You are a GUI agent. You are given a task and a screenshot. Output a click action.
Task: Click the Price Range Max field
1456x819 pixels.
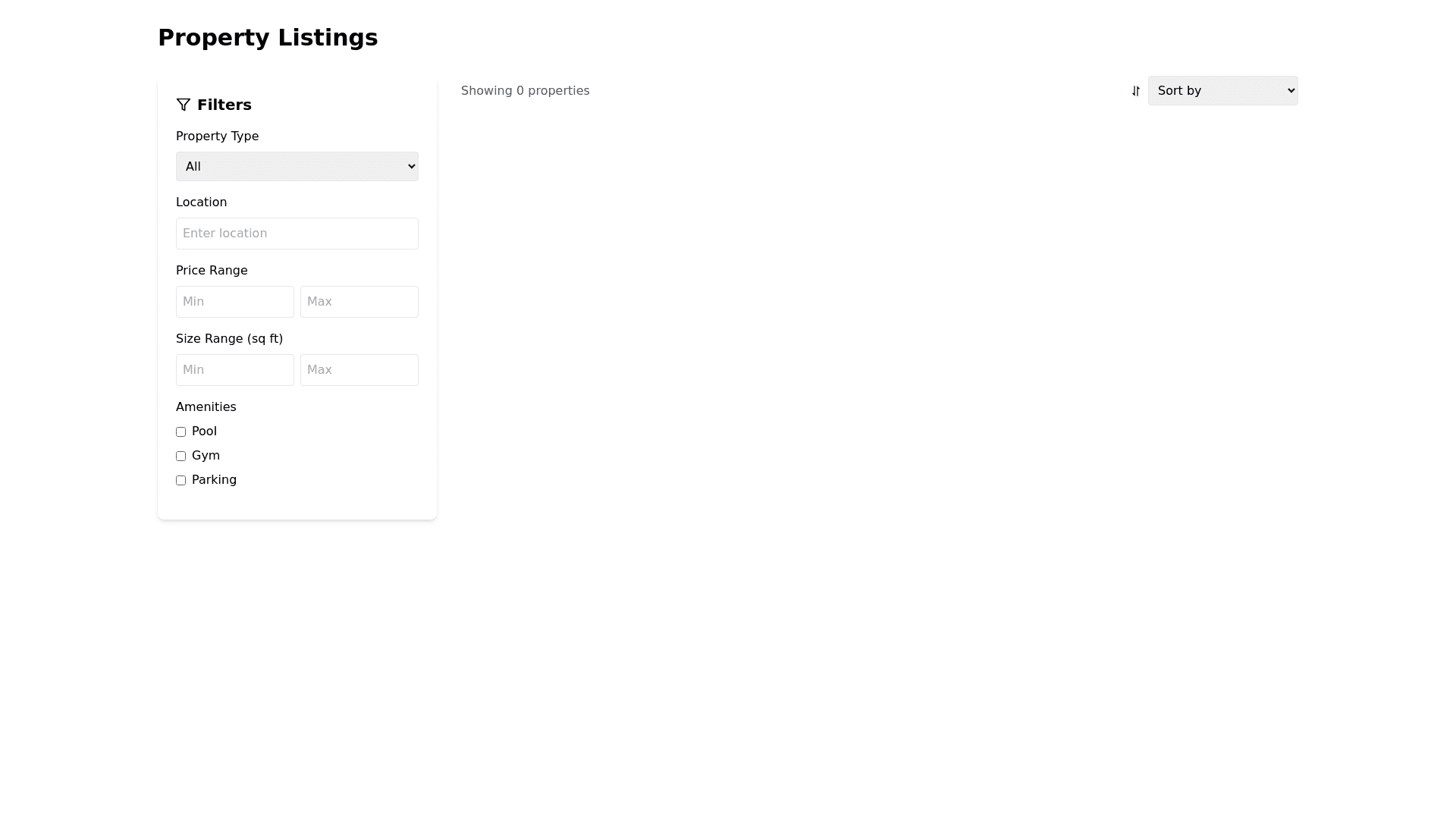pos(359,302)
